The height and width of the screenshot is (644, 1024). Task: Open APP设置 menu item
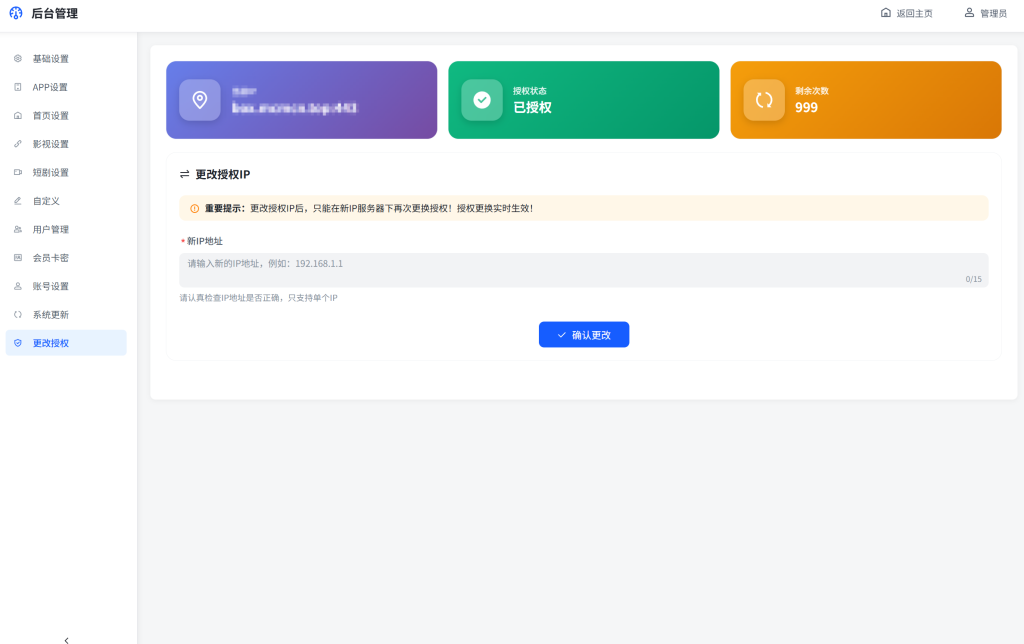tap(66, 87)
